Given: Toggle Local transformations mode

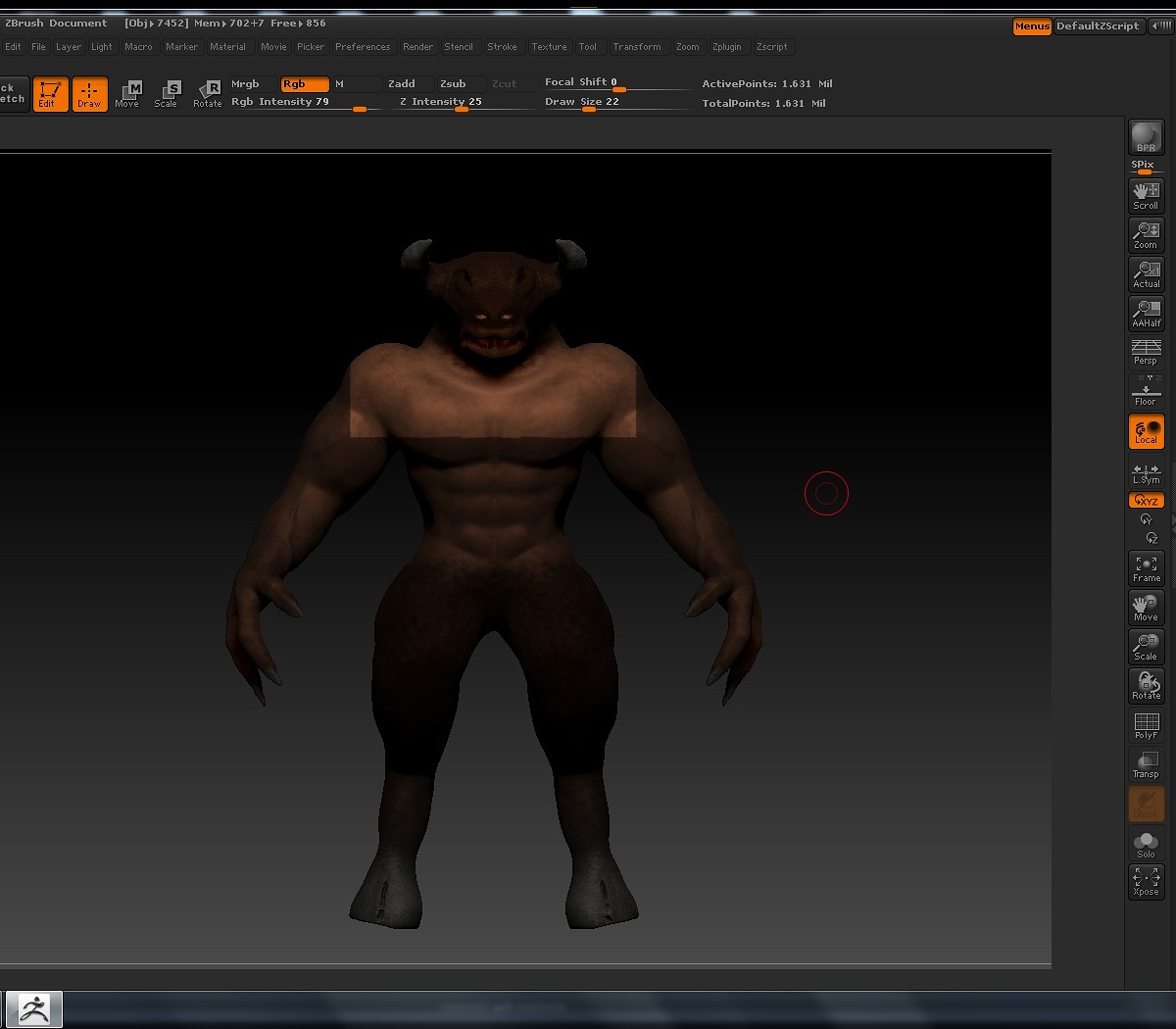Looking at the screenshot, I should click(x=1146, y=432).
